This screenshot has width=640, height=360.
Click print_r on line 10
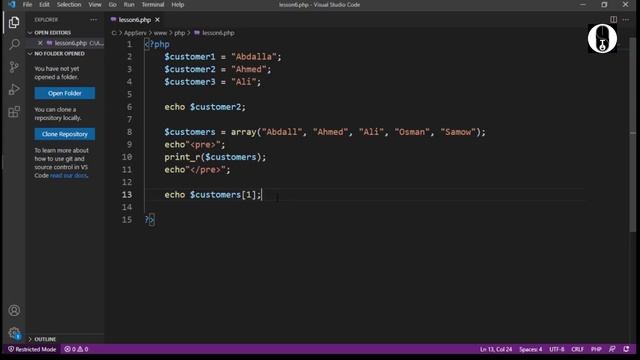(182, 157)
